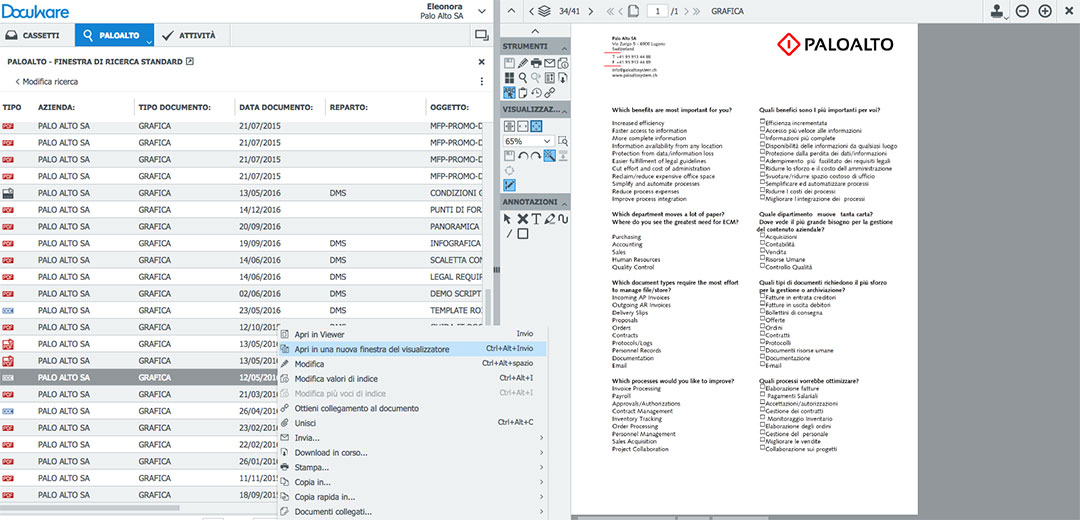Click the black magnifier search icon
The height and width of the screenshot is (520, 1080).
523,77
